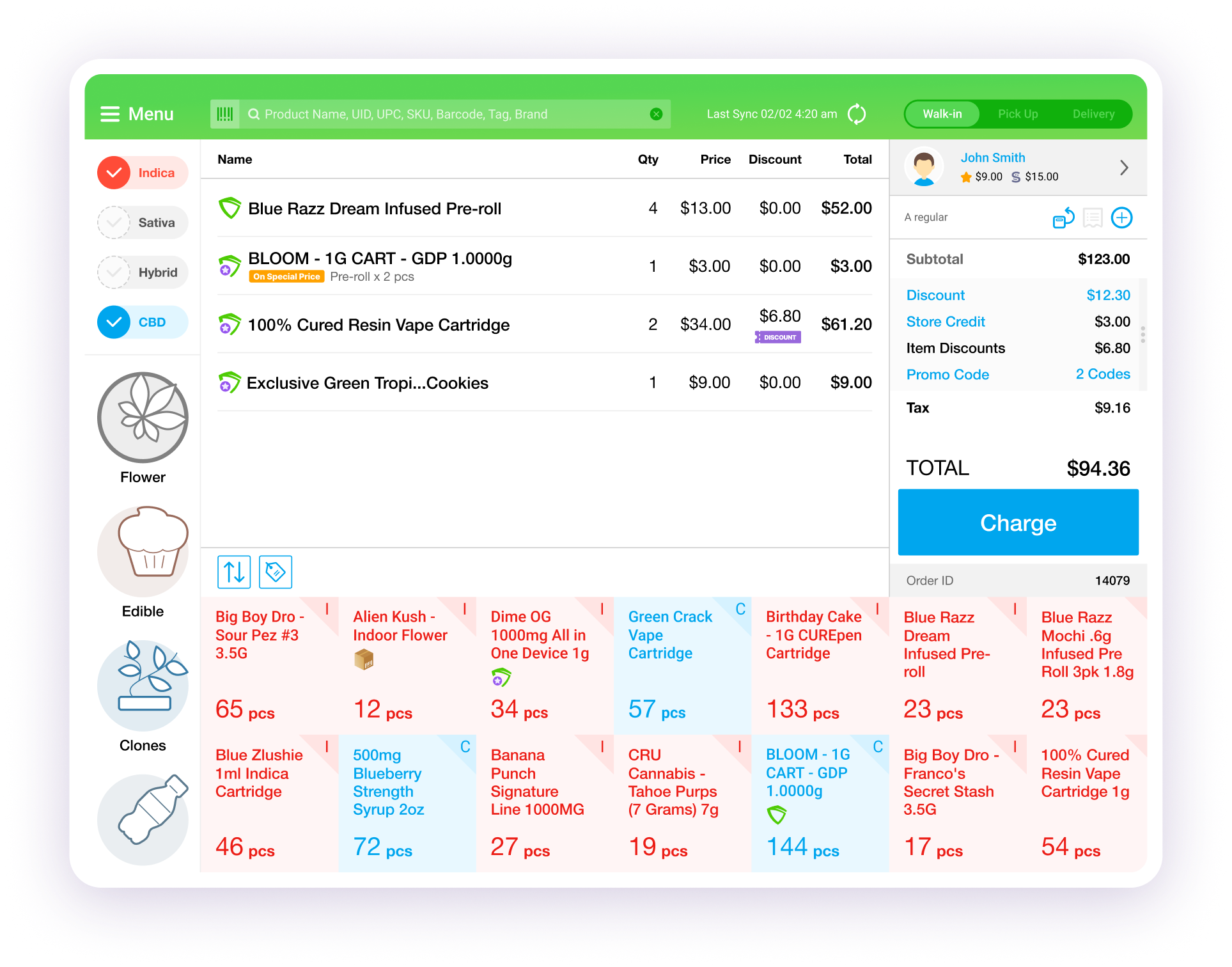Switch to the Pick Up tab
Screen dimensions: 1232x967
tap(1017, 114)
